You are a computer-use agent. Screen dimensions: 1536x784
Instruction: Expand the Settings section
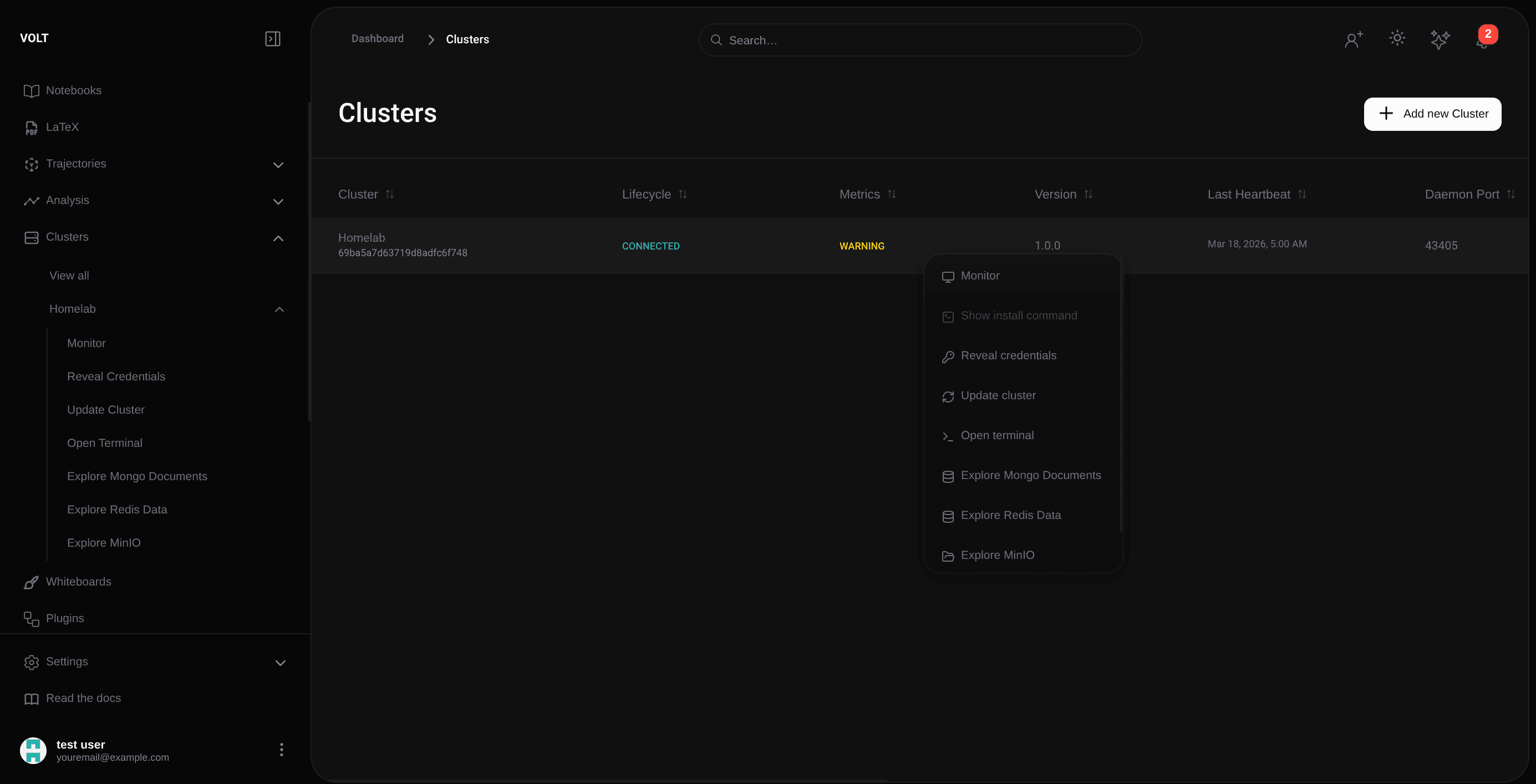pyautogui.click(x=279, y=663)
